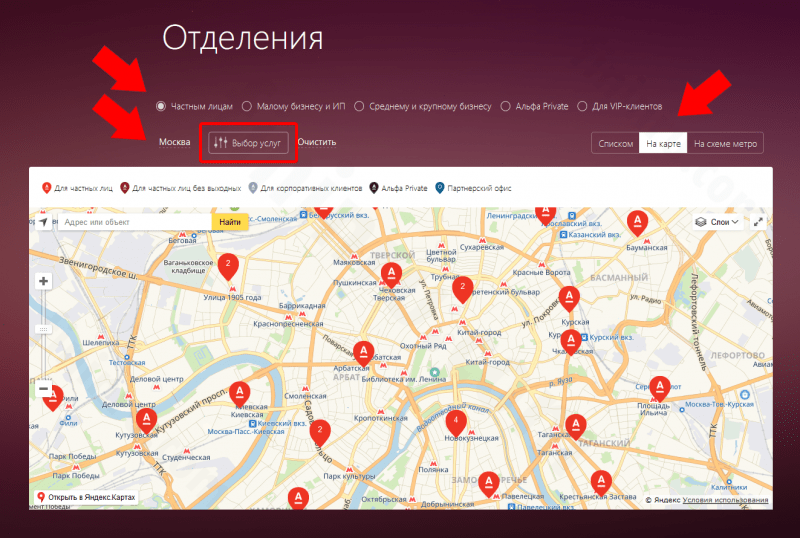Select branch marker near Таганская
This screenshot has width=800, height=538.
(576, 427)
